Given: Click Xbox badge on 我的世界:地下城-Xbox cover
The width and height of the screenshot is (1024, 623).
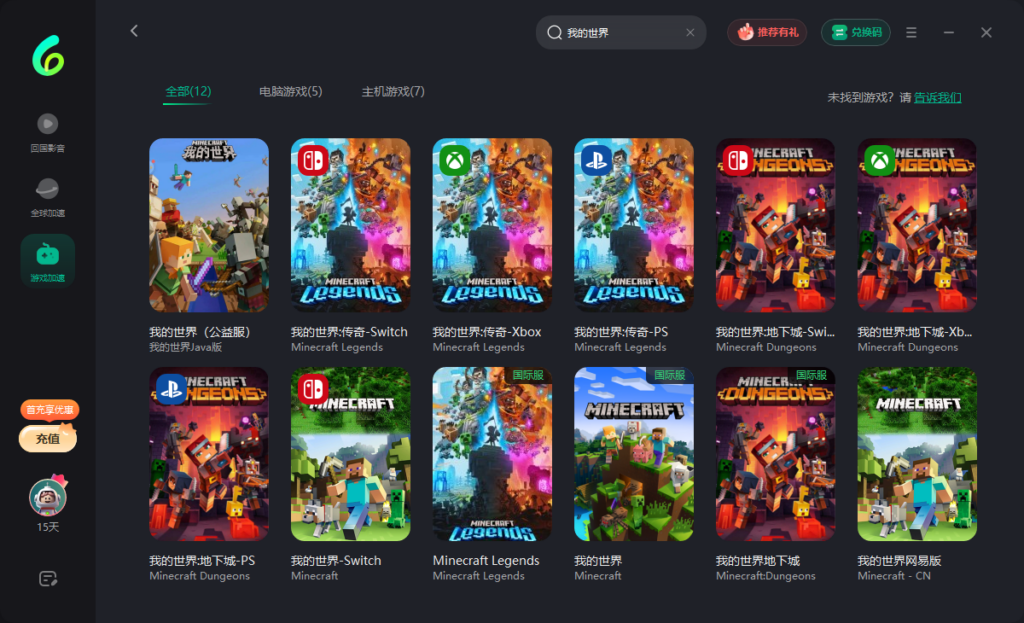Looking at the screenshot, I should click(x=880, y=160).
